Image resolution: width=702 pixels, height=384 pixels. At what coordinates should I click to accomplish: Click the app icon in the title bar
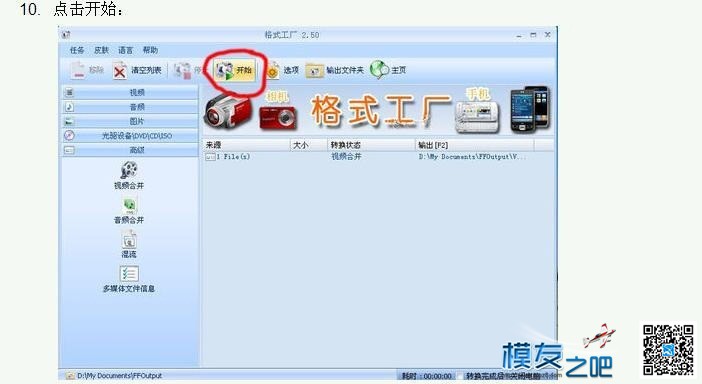tap(66, 34)
